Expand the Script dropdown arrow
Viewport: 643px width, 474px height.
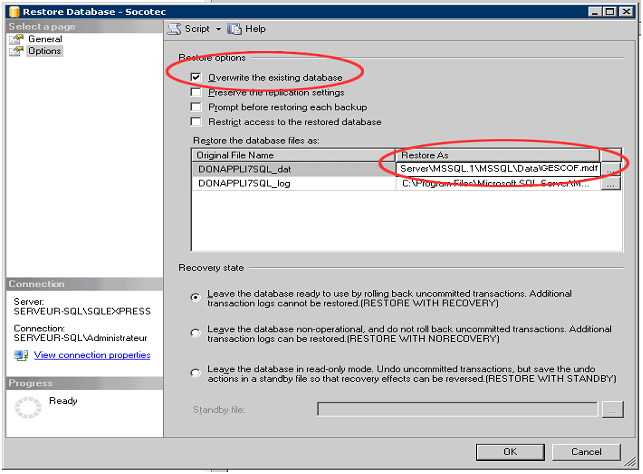218,29
